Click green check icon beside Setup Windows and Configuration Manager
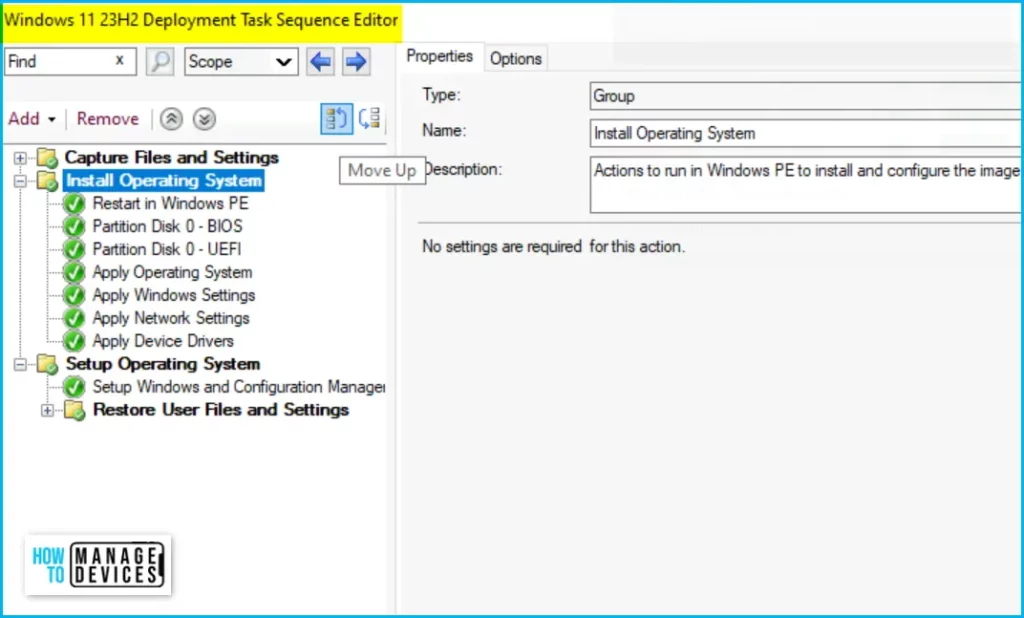1024x618 pixels. click(74, 387)
